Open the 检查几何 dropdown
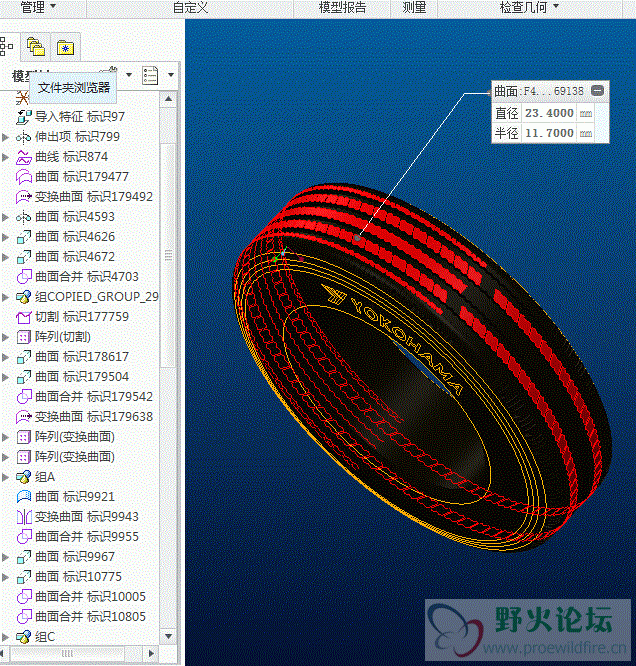This screenshot has height=666, width=636. 529,7
